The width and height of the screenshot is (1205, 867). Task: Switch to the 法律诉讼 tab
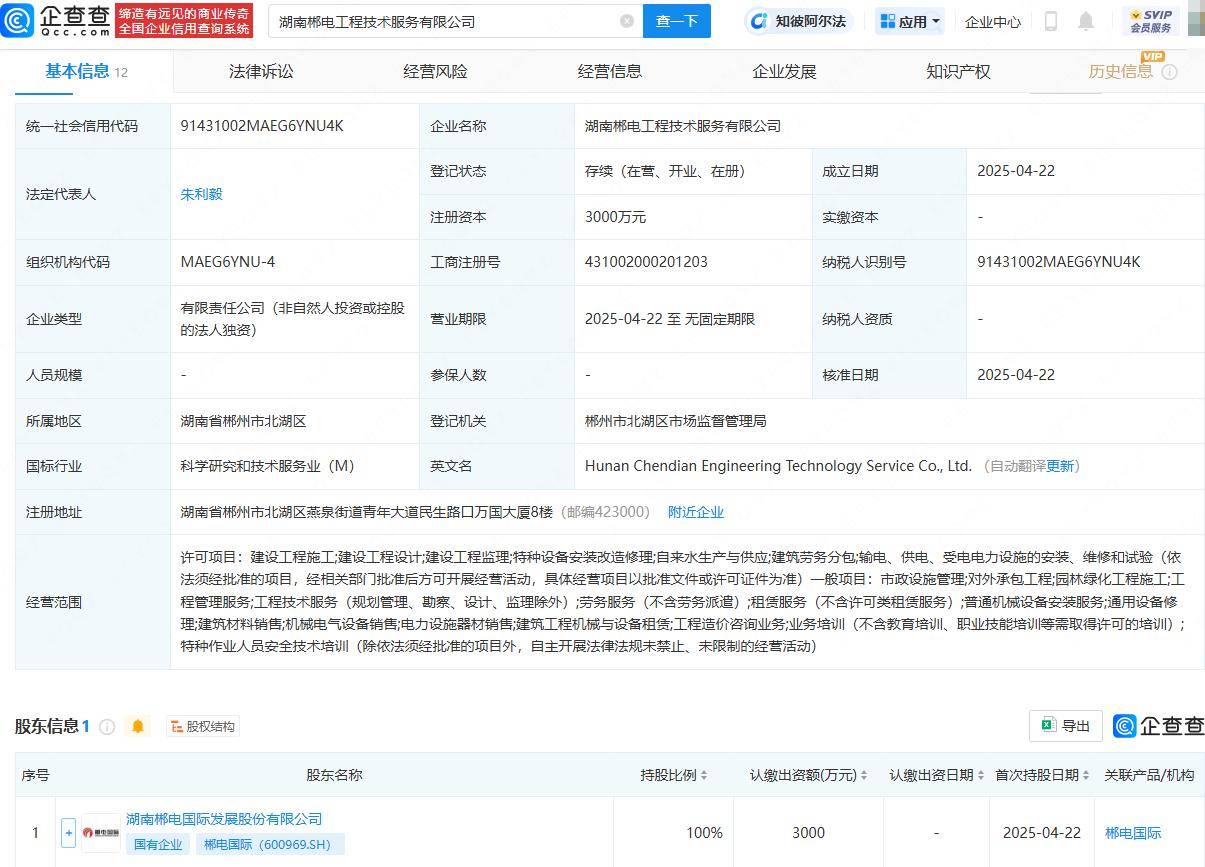click(x=259, y=71)
